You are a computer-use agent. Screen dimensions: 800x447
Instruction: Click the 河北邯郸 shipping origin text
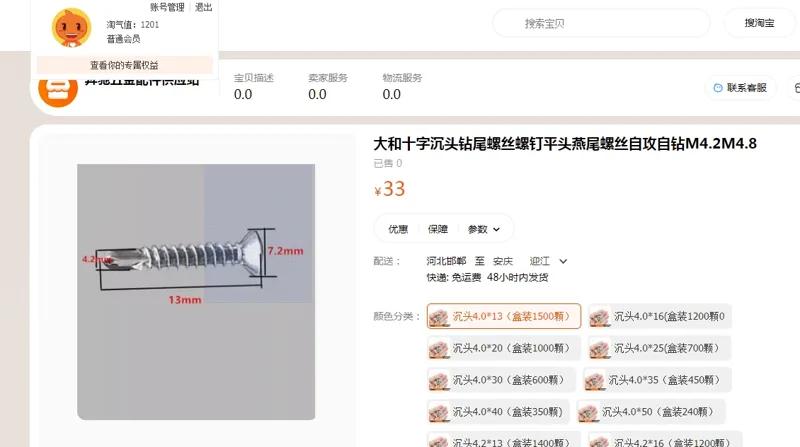(446, 261)
